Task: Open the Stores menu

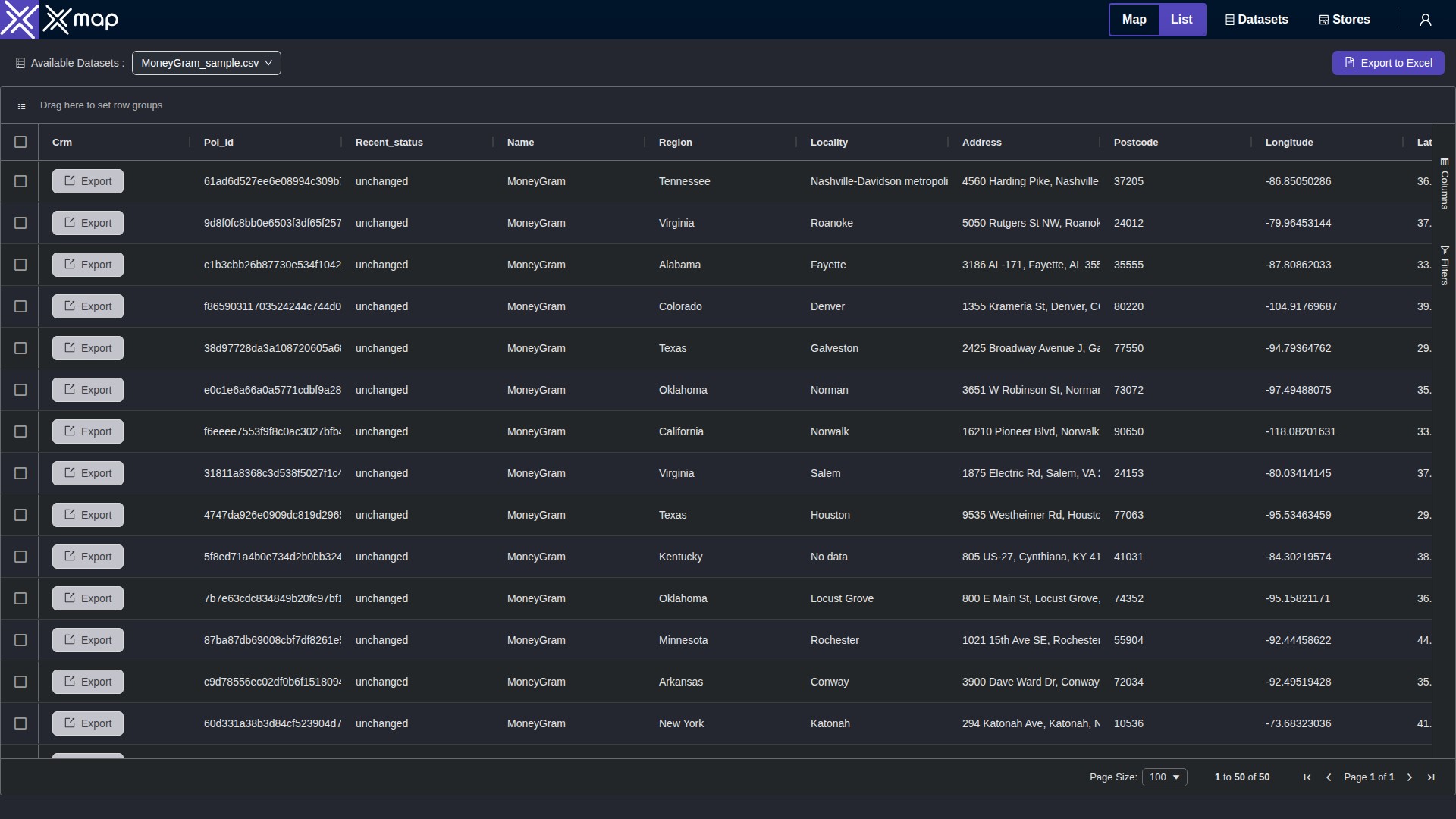Action: pos(1345,20)
